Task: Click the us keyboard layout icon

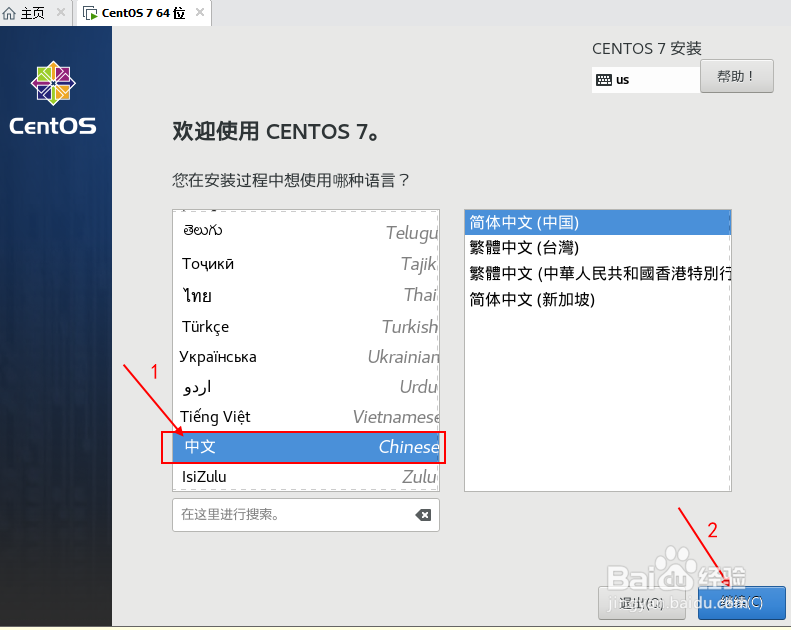Action: (x=603, y=80)
